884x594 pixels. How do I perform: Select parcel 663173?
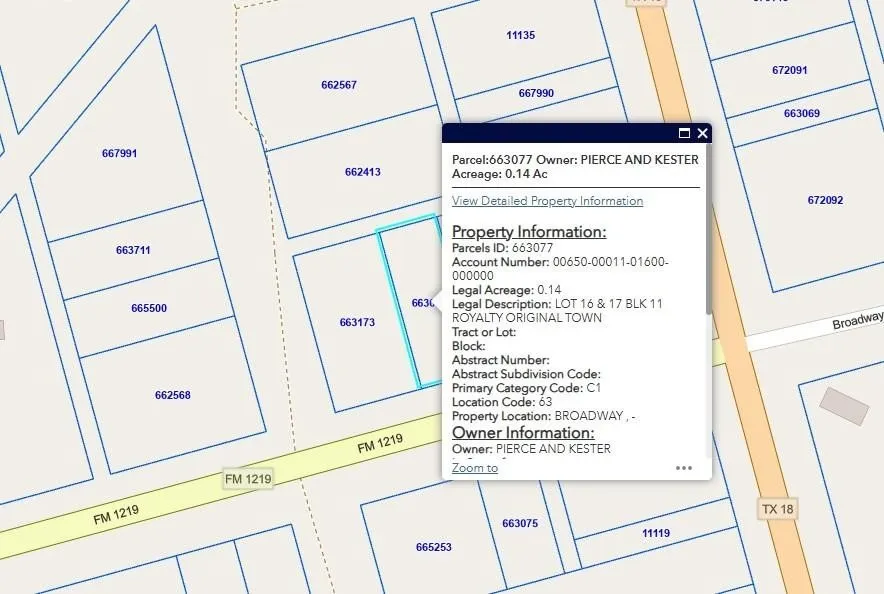356,323
